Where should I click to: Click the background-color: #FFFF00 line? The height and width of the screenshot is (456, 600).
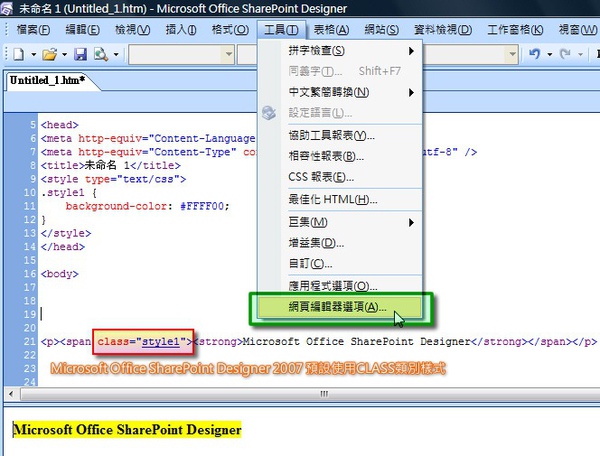click(x=147, y=207)
